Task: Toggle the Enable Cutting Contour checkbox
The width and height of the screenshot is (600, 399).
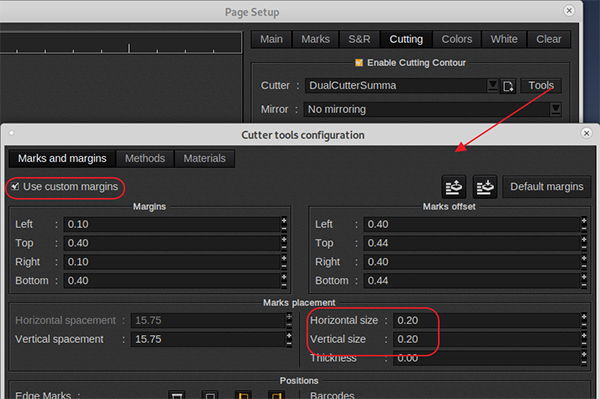Action: [x=359, y=62]
